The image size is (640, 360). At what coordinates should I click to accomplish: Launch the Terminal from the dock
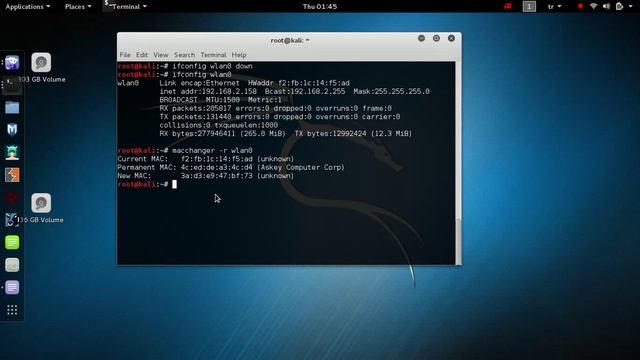[12, 85]
